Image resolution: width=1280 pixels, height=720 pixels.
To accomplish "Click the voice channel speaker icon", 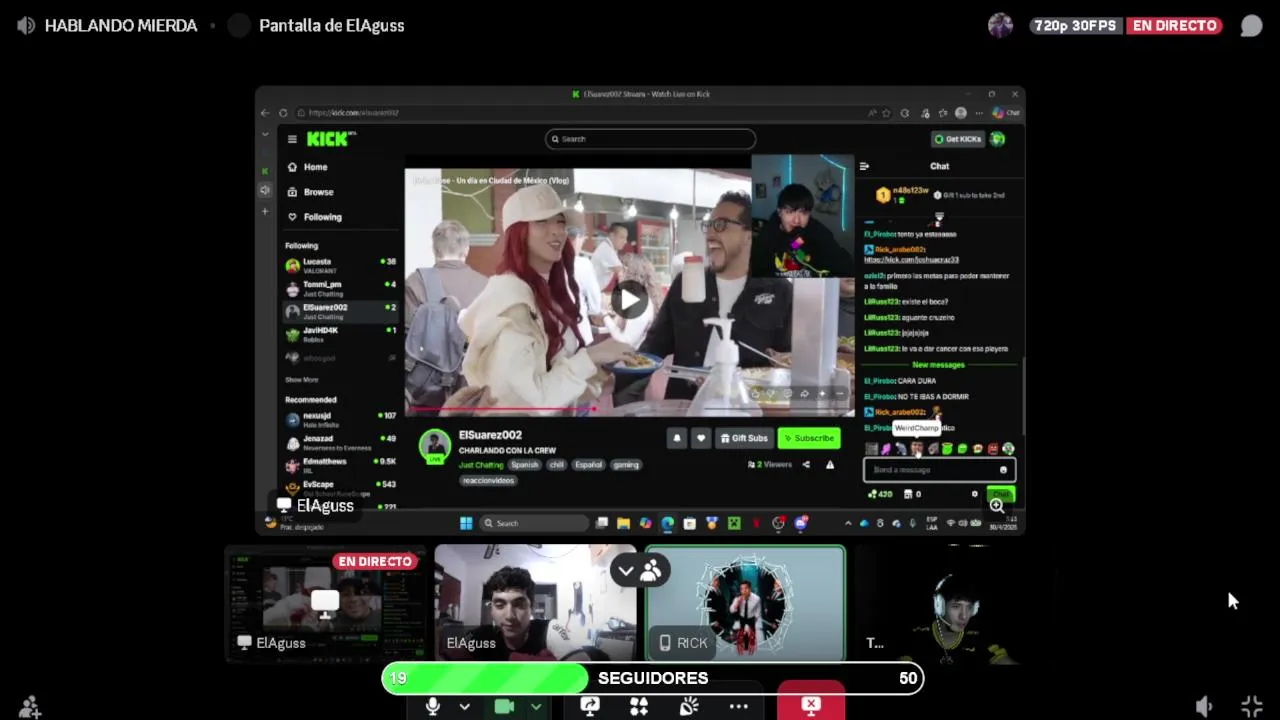I will [x=26, y=26].
